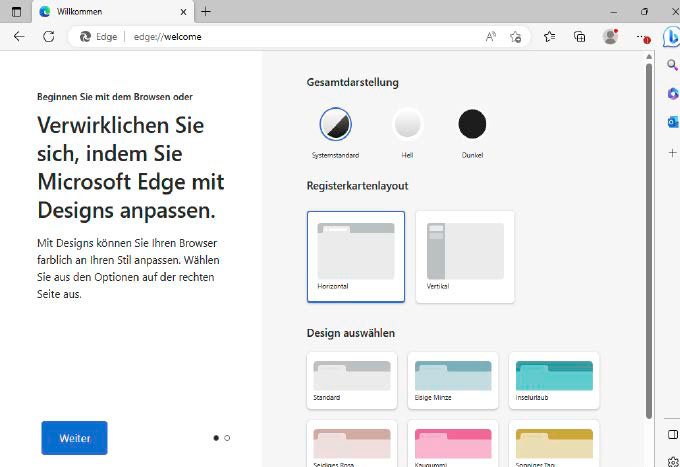This screenshot has width=680, height=467.
Task: Select Hell light appearance option
Action: (407, 132)
